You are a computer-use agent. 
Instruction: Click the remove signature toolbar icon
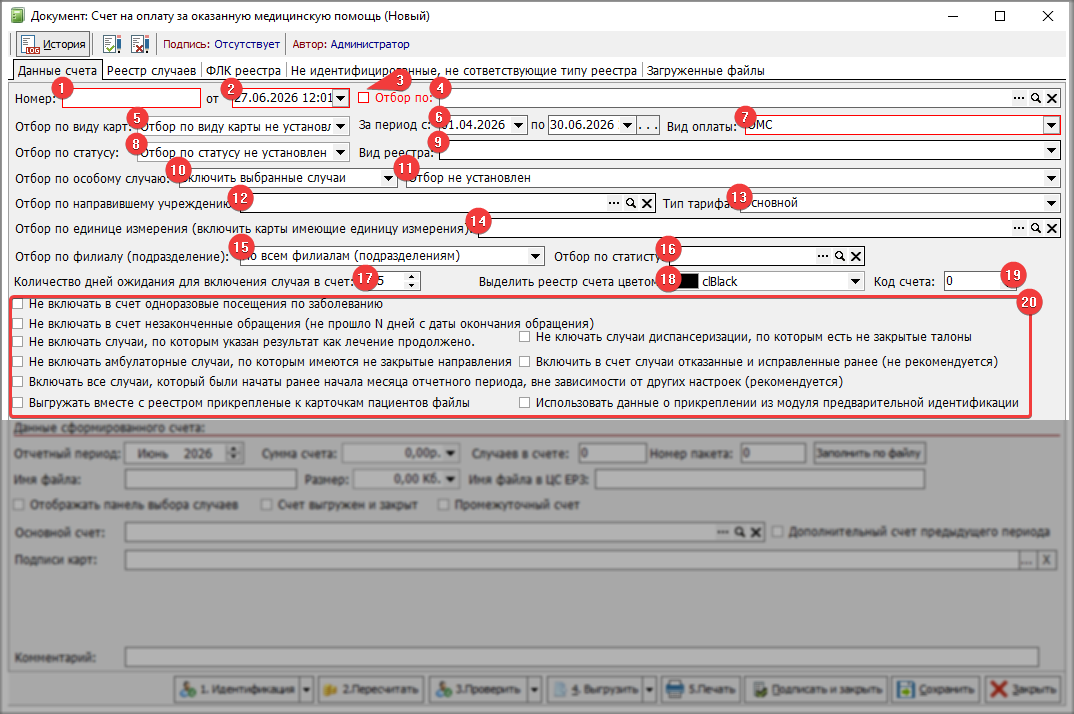click(140, 45)
